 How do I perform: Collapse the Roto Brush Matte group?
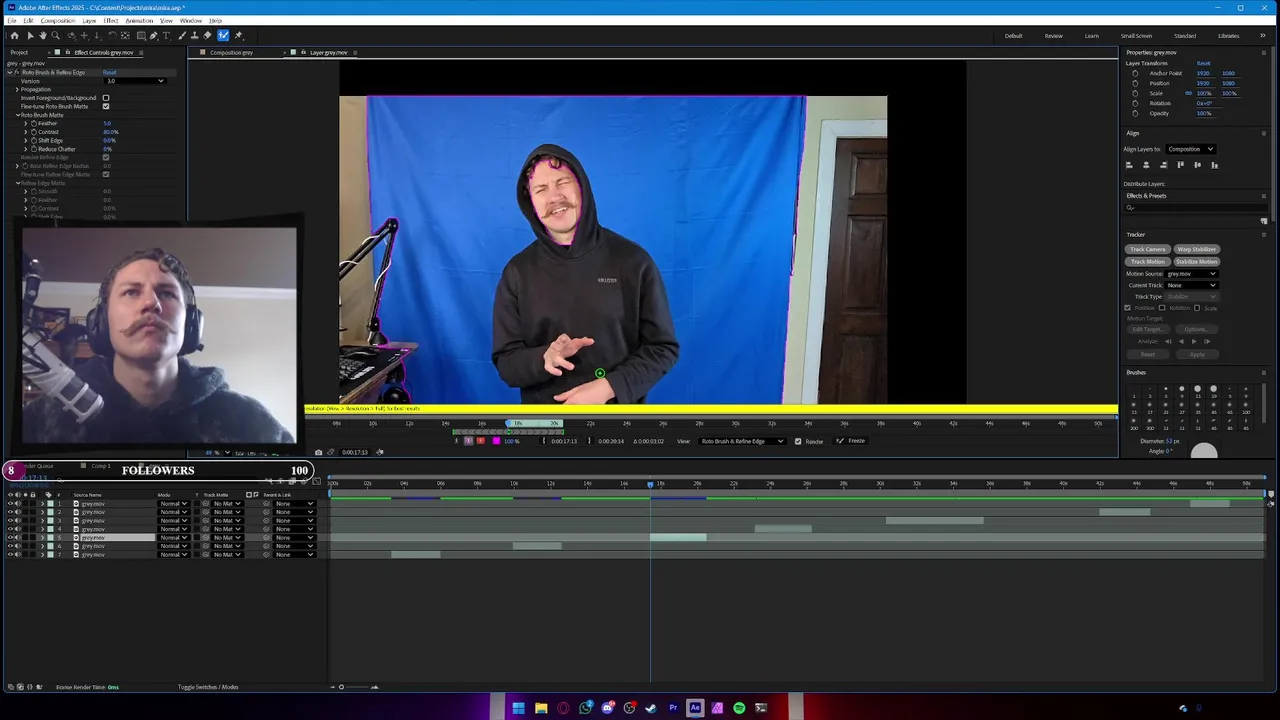pyautogui.click(x=18, y=115)
